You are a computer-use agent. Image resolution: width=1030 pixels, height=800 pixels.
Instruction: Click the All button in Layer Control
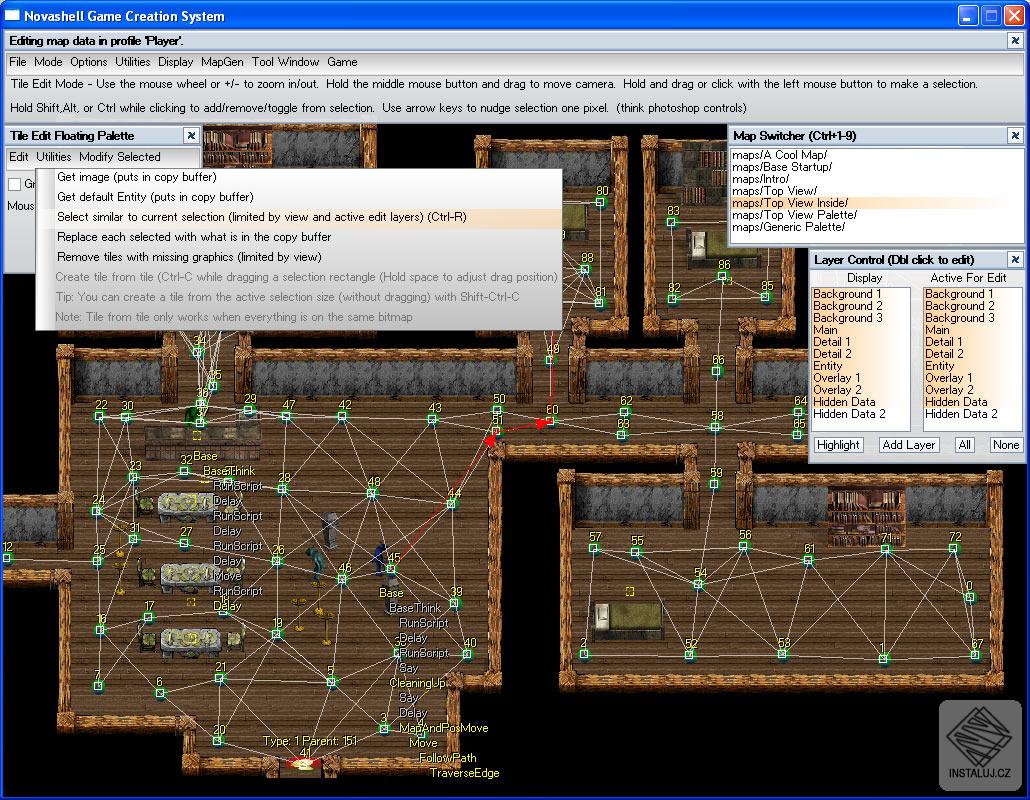pos(964,445)
